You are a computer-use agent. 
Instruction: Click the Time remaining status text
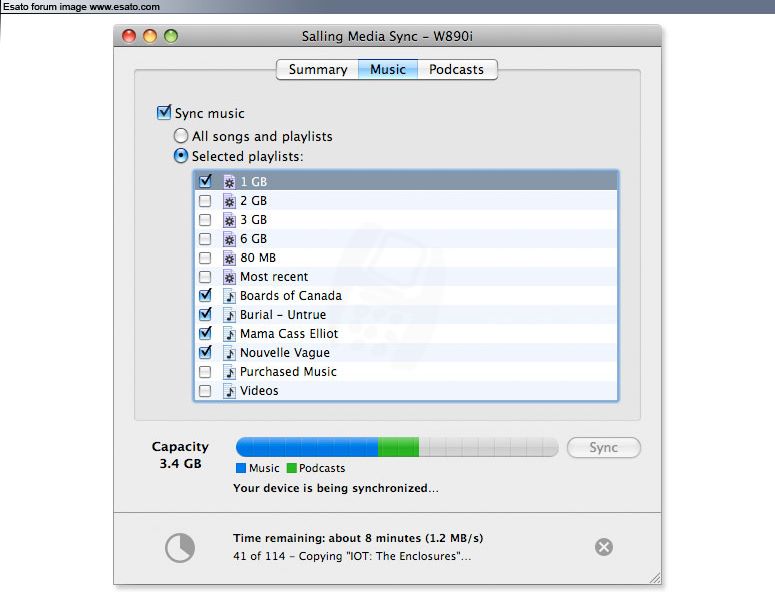pos(358,538)
